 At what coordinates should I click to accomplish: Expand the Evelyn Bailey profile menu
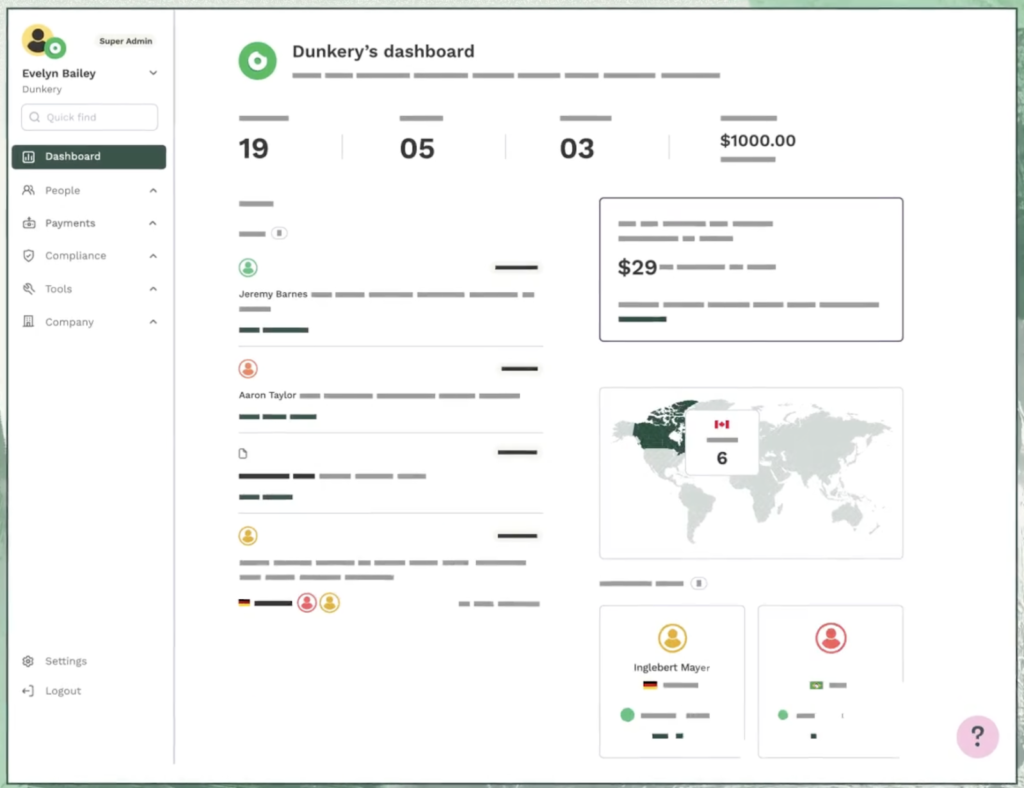153,73
